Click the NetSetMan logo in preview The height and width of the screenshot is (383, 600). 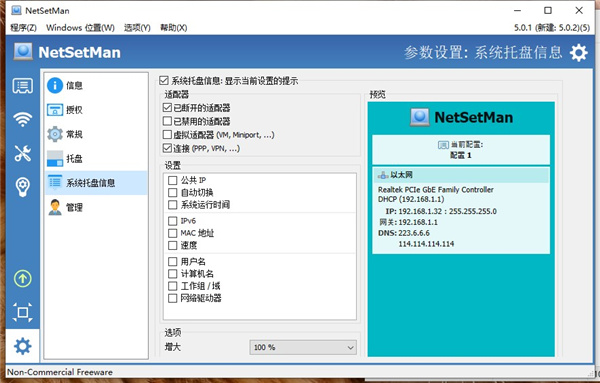pyautogui.click(x=461, y=117)
